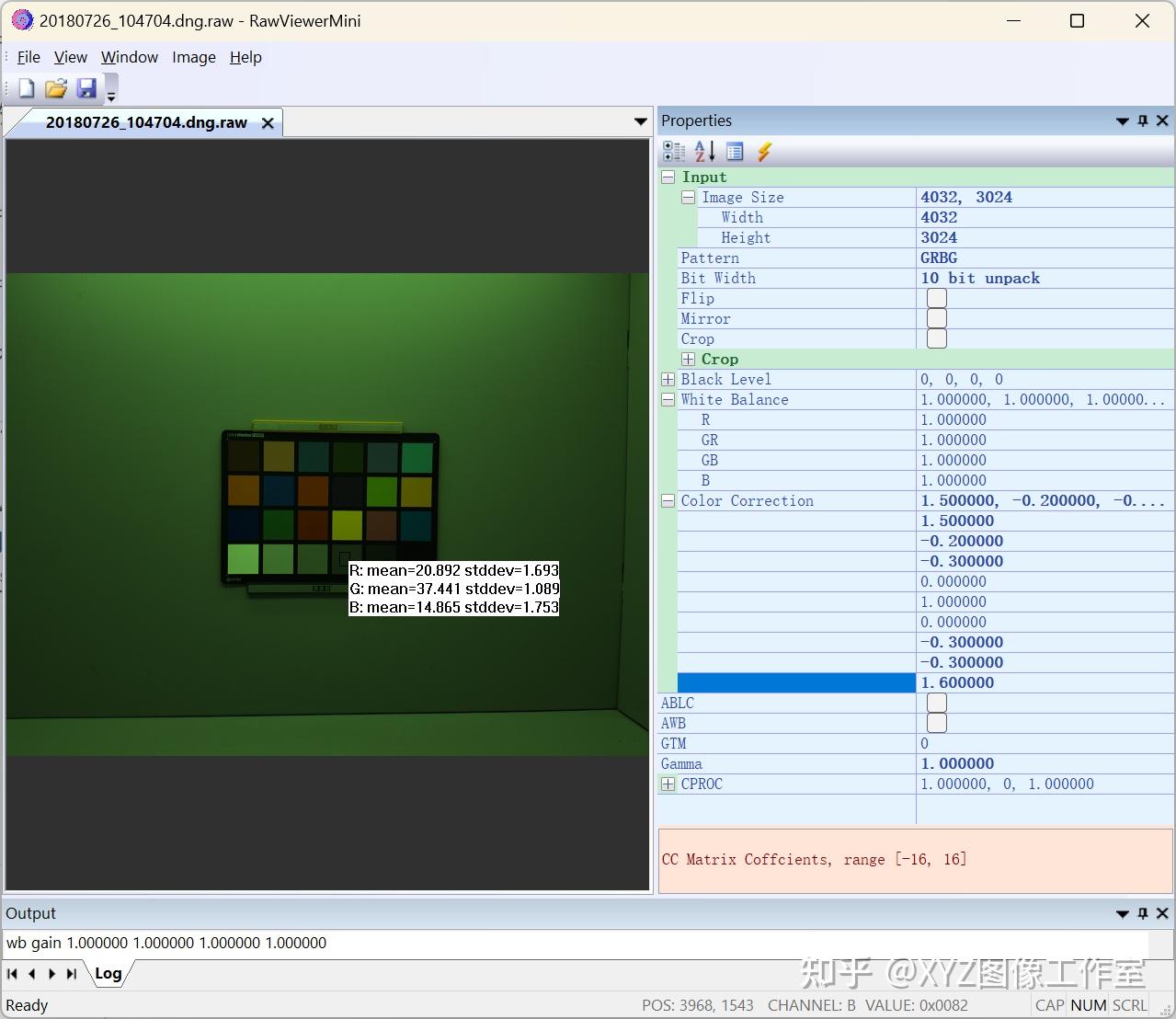Close the 20180726_104704.dng.raw tab

pos(268,123)
